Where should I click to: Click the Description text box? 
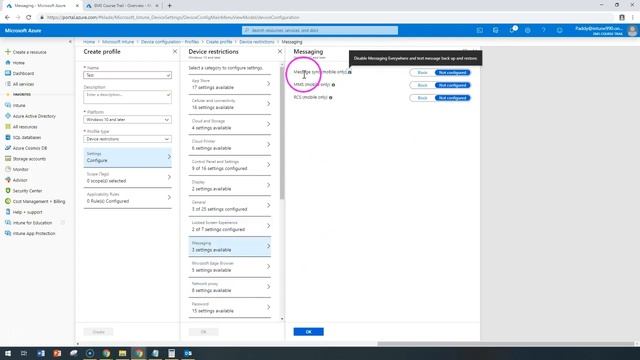point(127,97)
